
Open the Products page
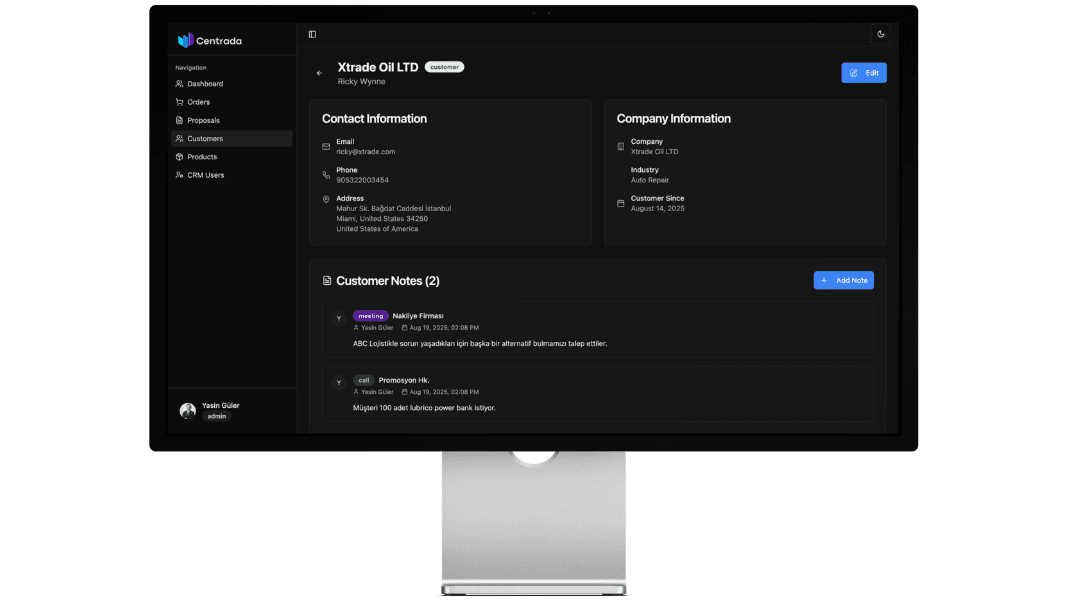click(x=202, y=157)
